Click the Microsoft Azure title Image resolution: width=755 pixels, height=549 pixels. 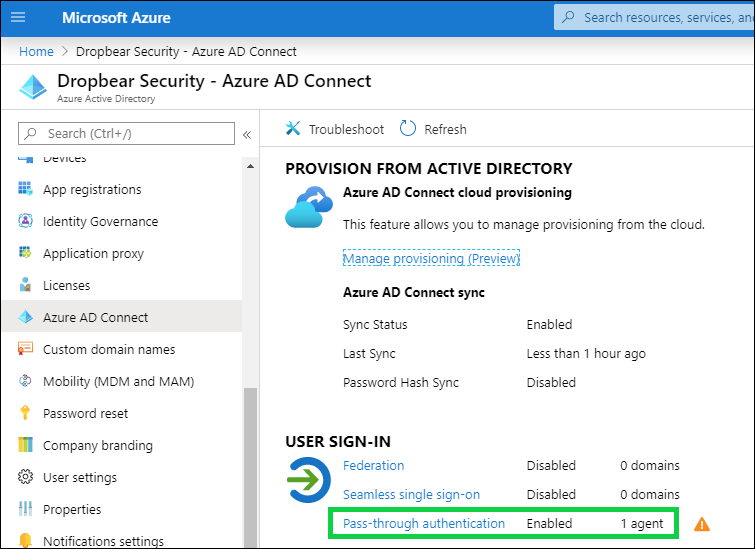pyautogui.click(x=116, y=18)
